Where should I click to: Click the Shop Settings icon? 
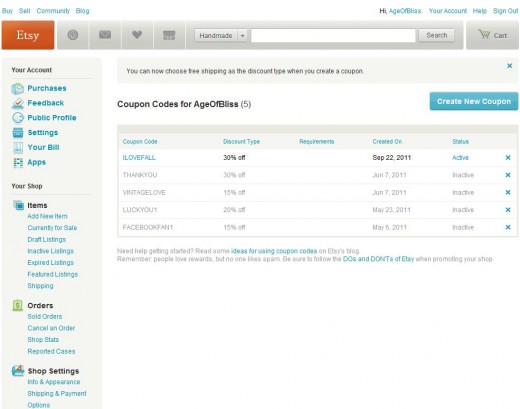tap(18, 370)
